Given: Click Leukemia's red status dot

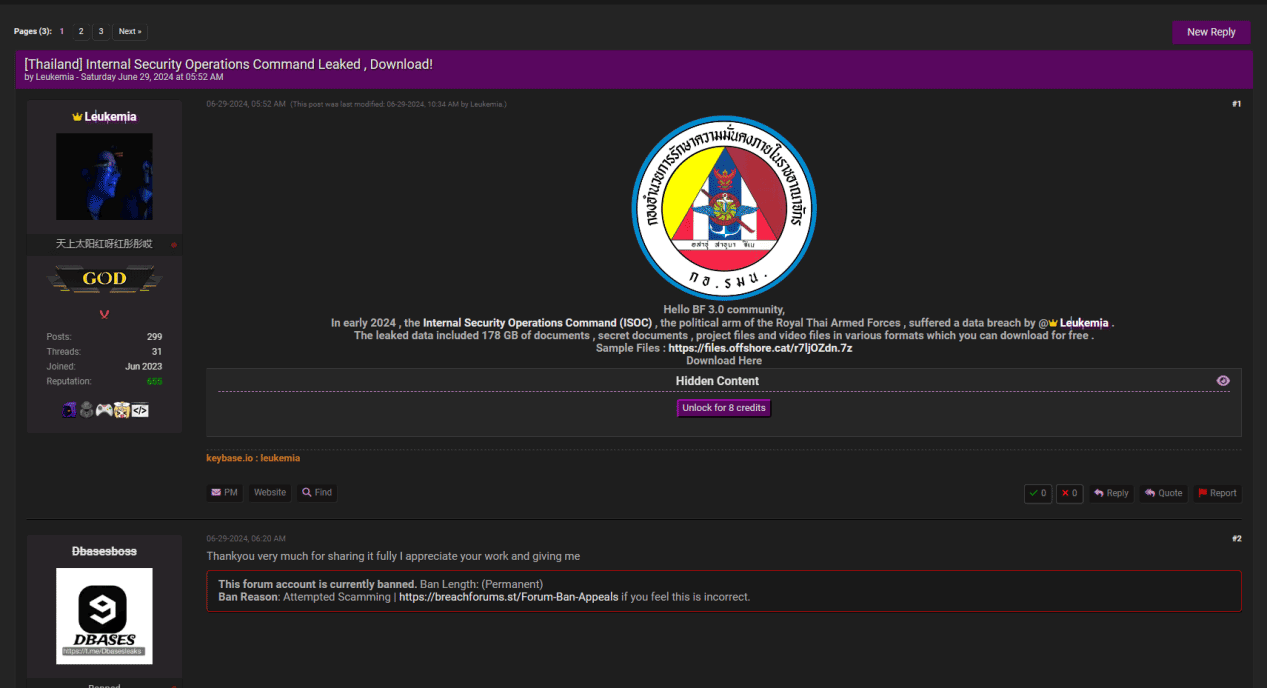Looking at the screenshot, I should (x=174, y=245).
